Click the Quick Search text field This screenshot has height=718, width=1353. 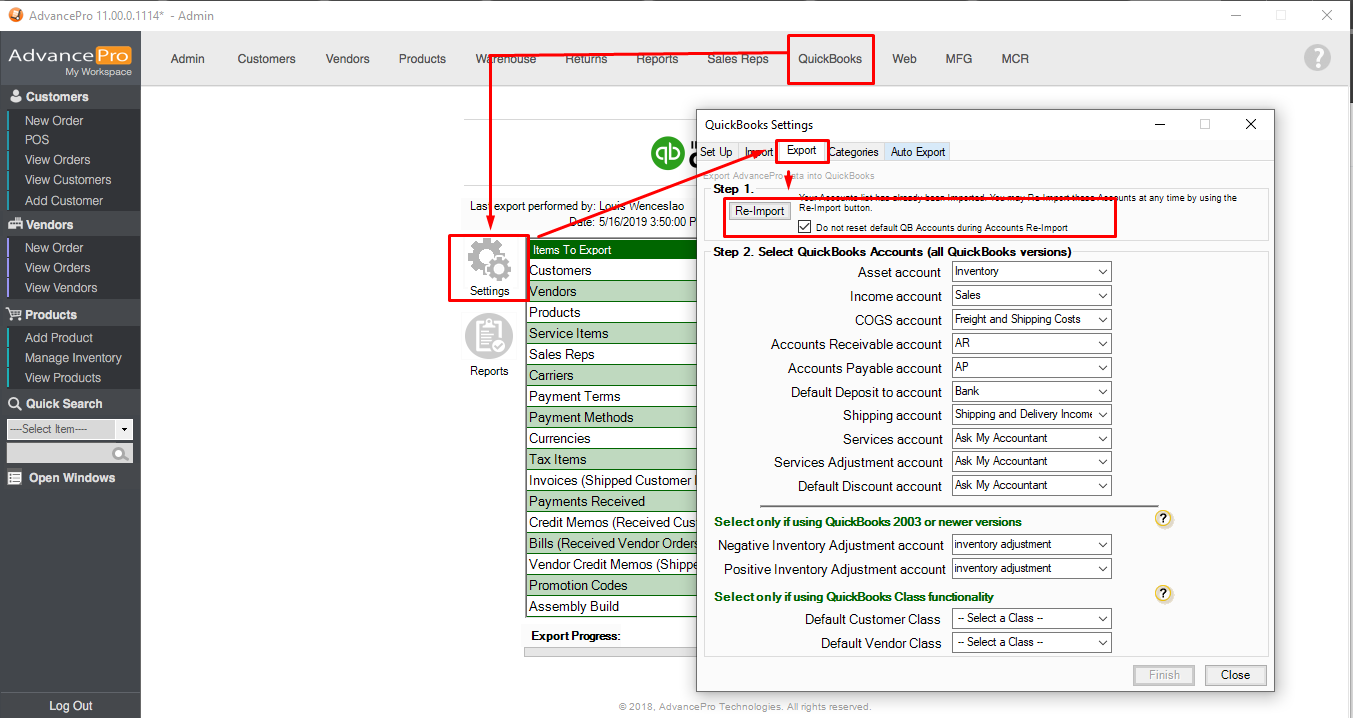click(59, 455)
